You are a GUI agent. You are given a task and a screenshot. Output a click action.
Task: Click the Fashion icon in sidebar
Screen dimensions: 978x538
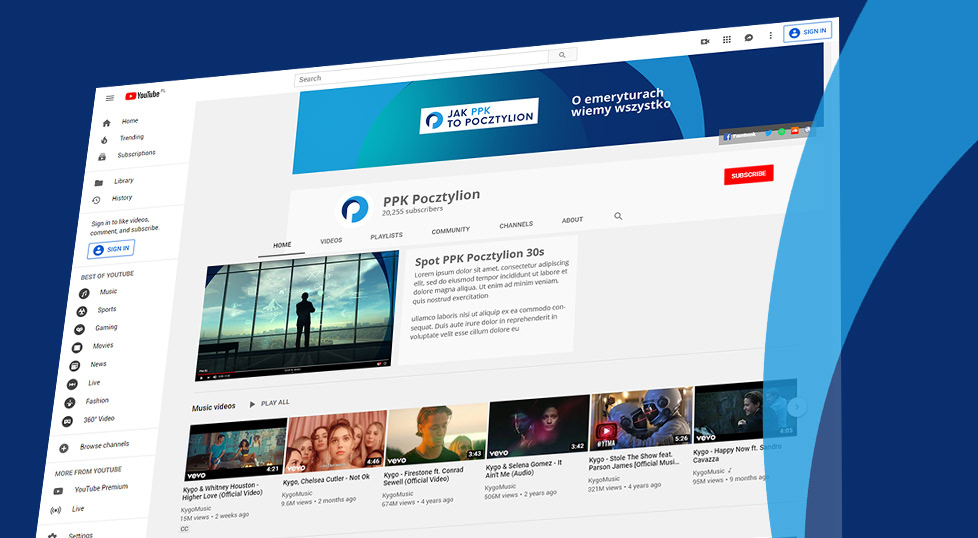pos(70,403)
